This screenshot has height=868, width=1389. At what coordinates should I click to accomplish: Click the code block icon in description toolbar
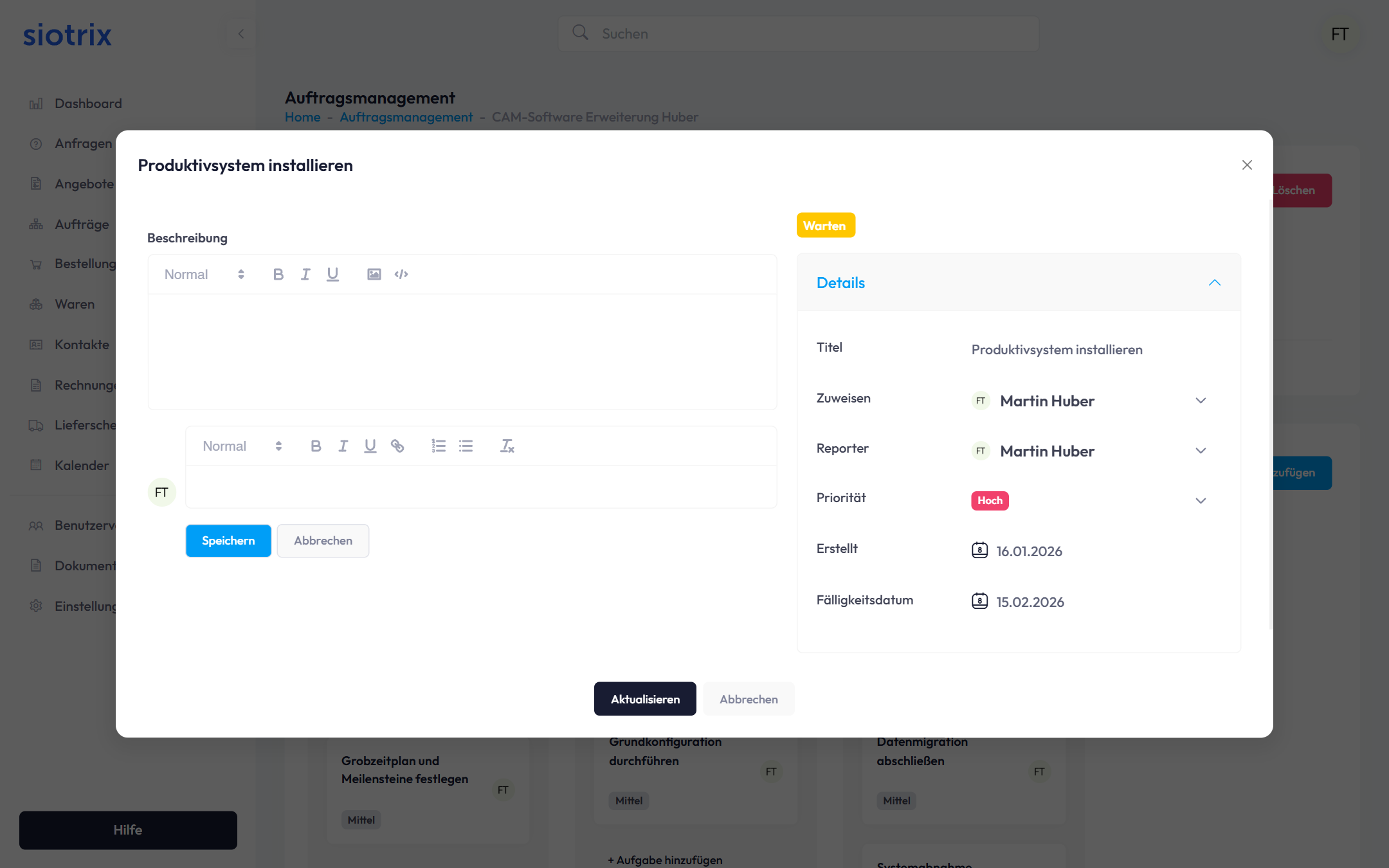[401, 275]
